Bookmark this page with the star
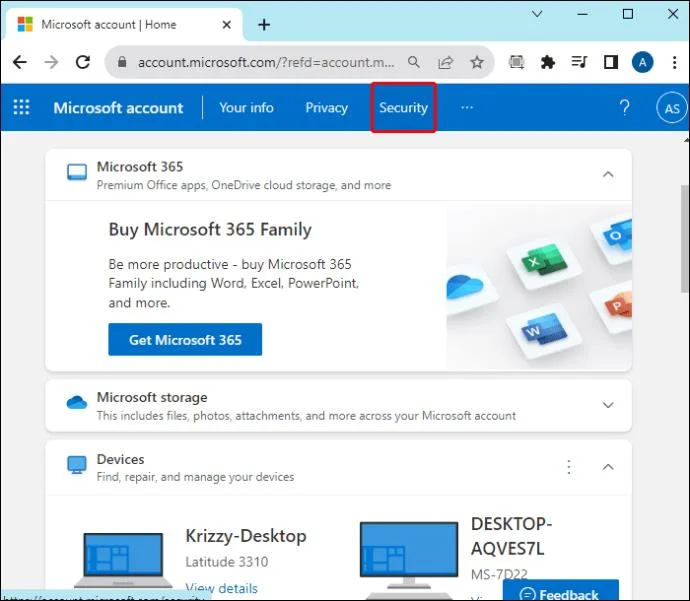Image resolution: width=690 pixels, height=601 pixels. (x=477, y=62)
